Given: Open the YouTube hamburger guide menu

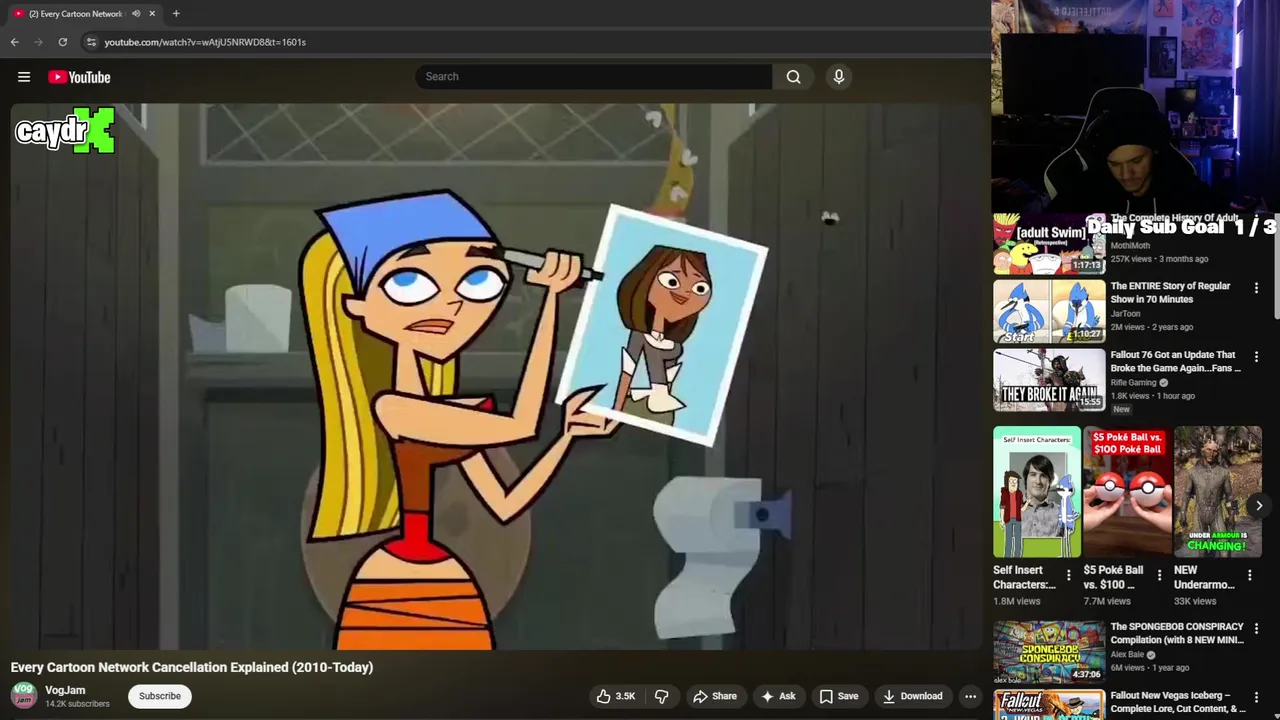Looking at the screenshot, I should (24, 77).
